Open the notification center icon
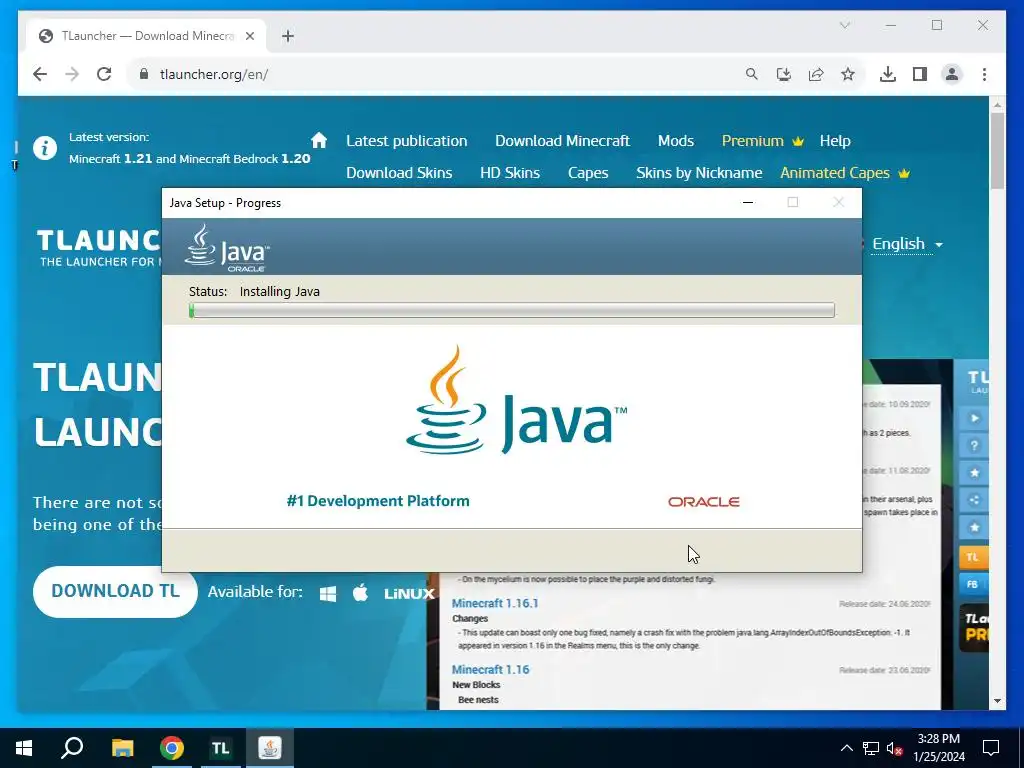This screenshot has width=1024, height=768. click(991, 748)
